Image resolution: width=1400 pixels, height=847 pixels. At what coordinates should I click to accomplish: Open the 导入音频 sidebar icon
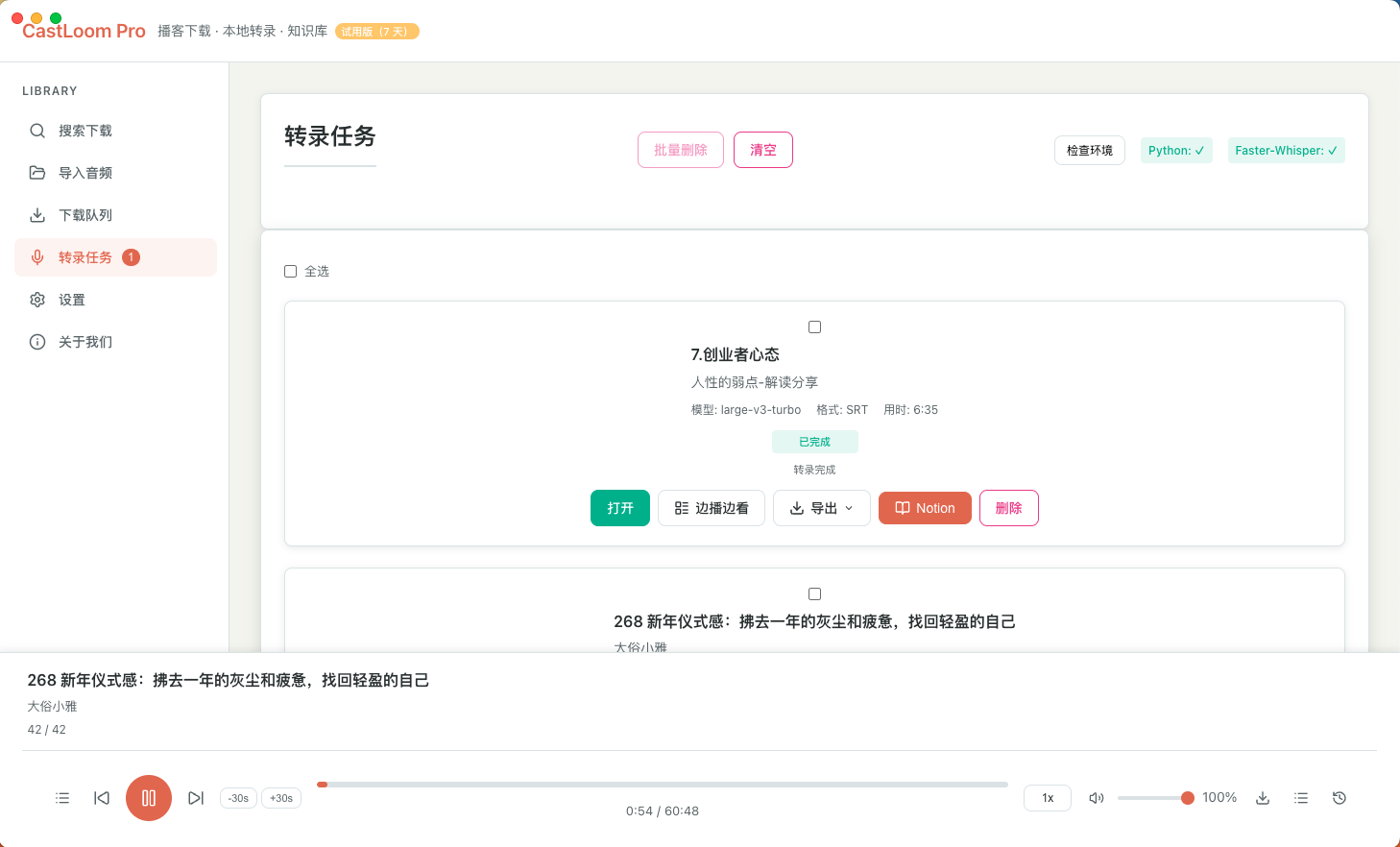(x=36, y=172)
